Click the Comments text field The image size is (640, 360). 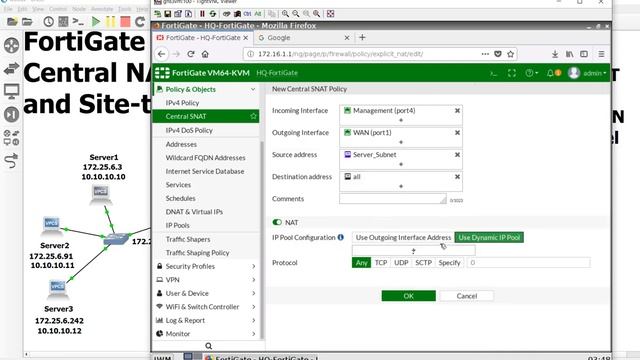tap(393, 199)
